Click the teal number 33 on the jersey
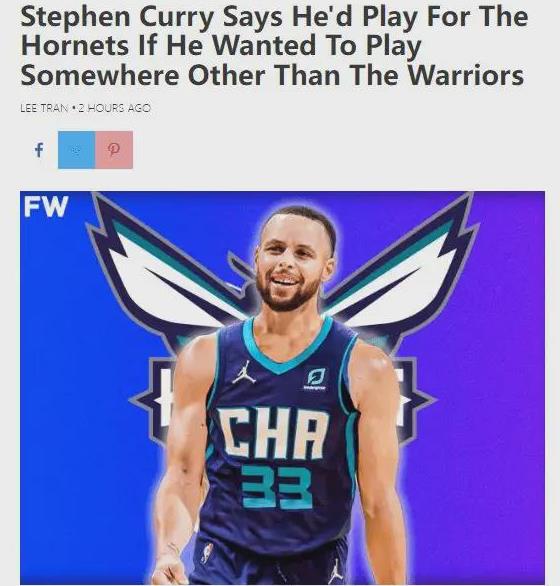The width and height of the screenshot is (560, 586). coord(277,487)
